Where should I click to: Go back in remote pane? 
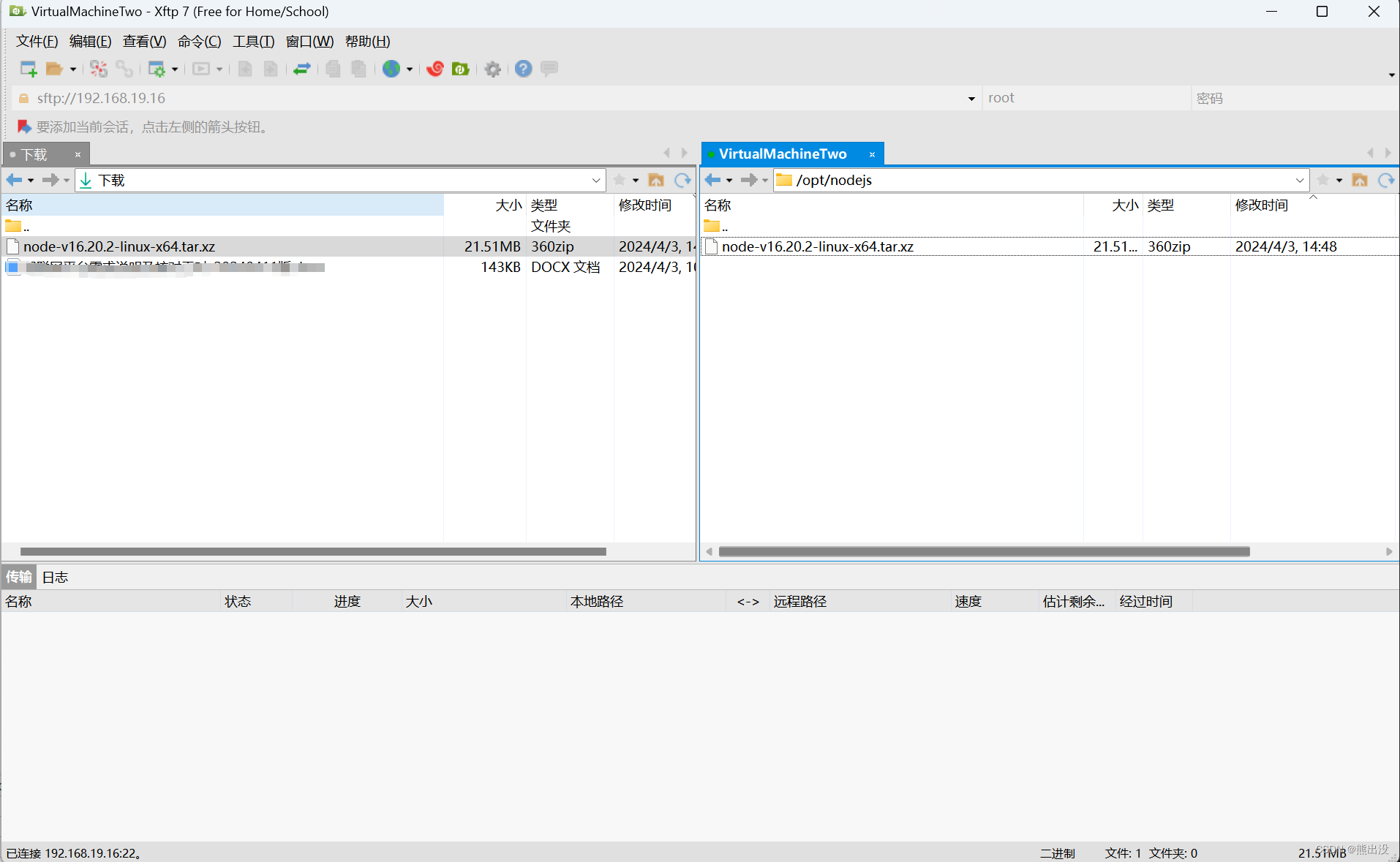(713, 180)
